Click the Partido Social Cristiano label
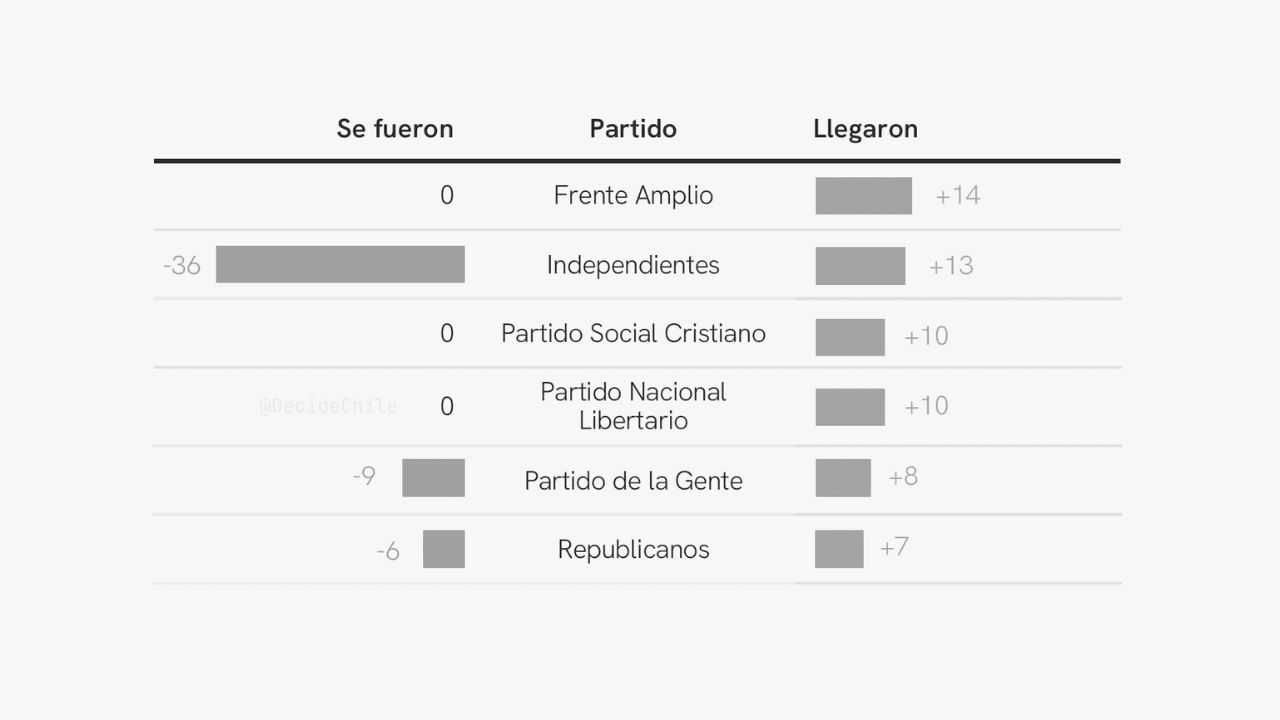The height and width of the screenshot is (720, 1280). [x=633, y=333]
